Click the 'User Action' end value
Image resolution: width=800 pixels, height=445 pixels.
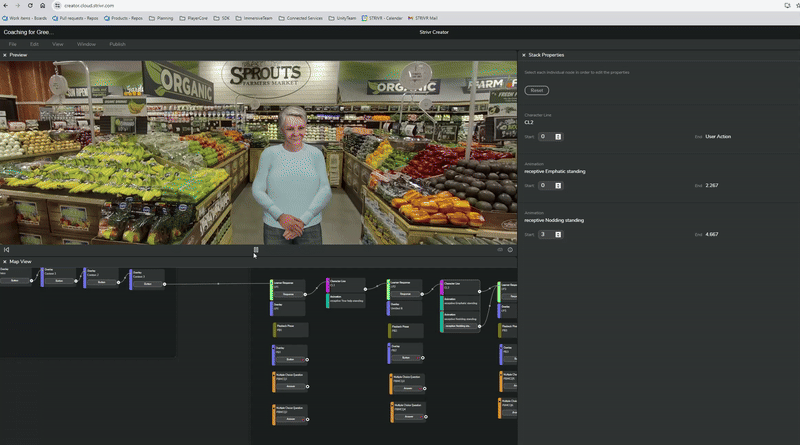pos(718,137)
